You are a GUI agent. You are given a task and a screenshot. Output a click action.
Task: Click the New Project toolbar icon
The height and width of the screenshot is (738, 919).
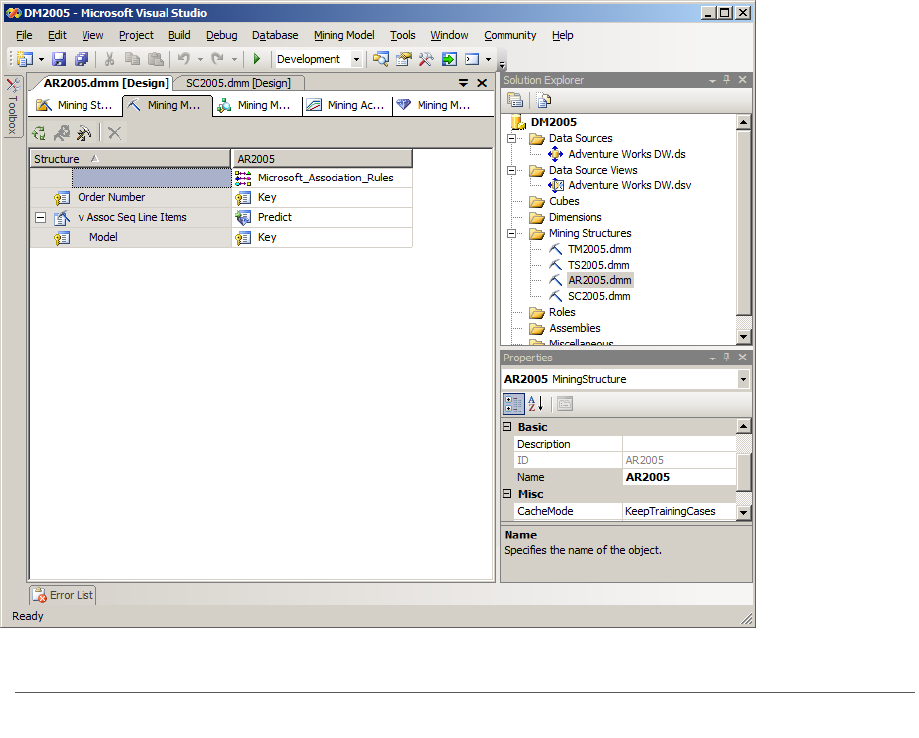tap(25, 59)
